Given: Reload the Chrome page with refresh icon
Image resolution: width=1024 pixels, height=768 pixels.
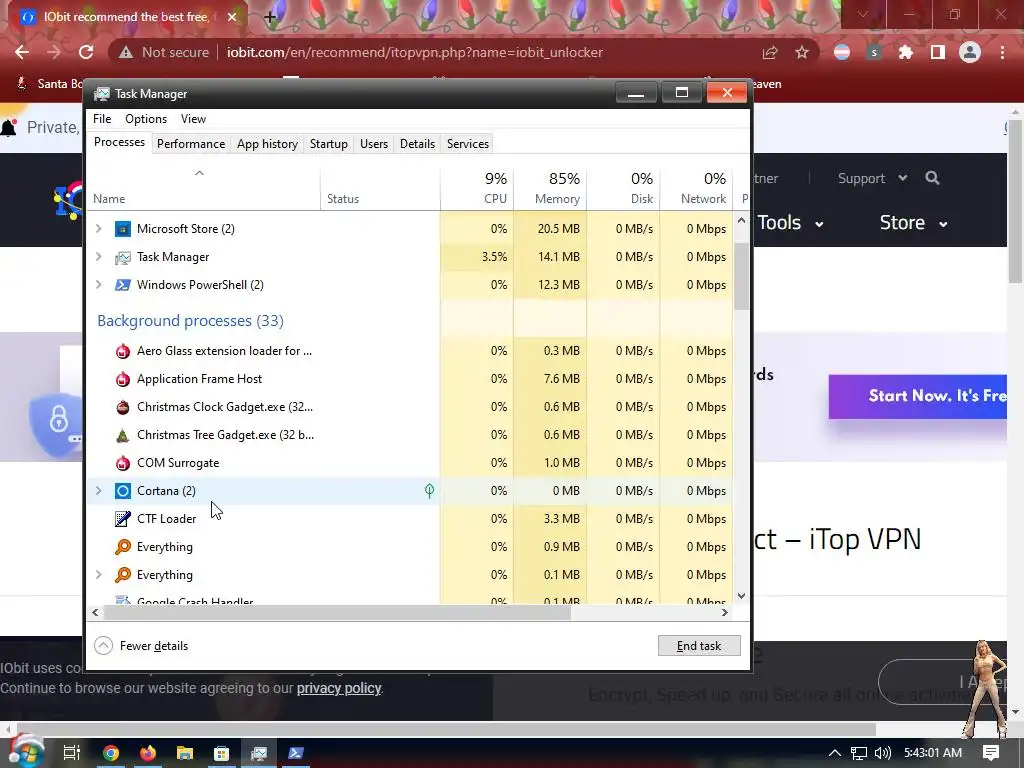Looking at the screenshot, I should [x=86, y=52].
